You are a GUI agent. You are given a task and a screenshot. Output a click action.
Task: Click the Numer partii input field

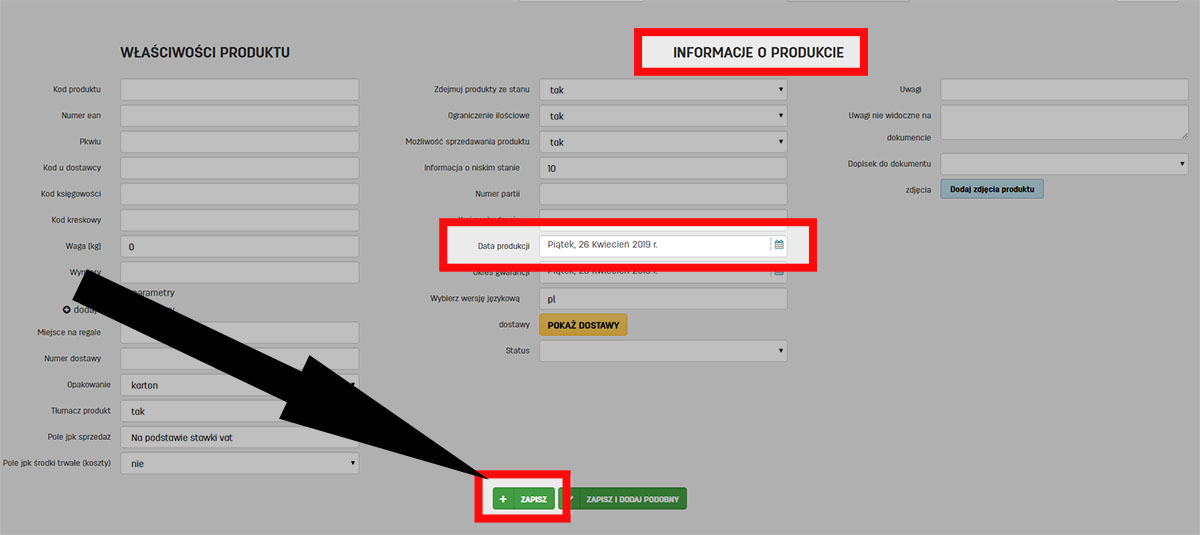[662, 194]
